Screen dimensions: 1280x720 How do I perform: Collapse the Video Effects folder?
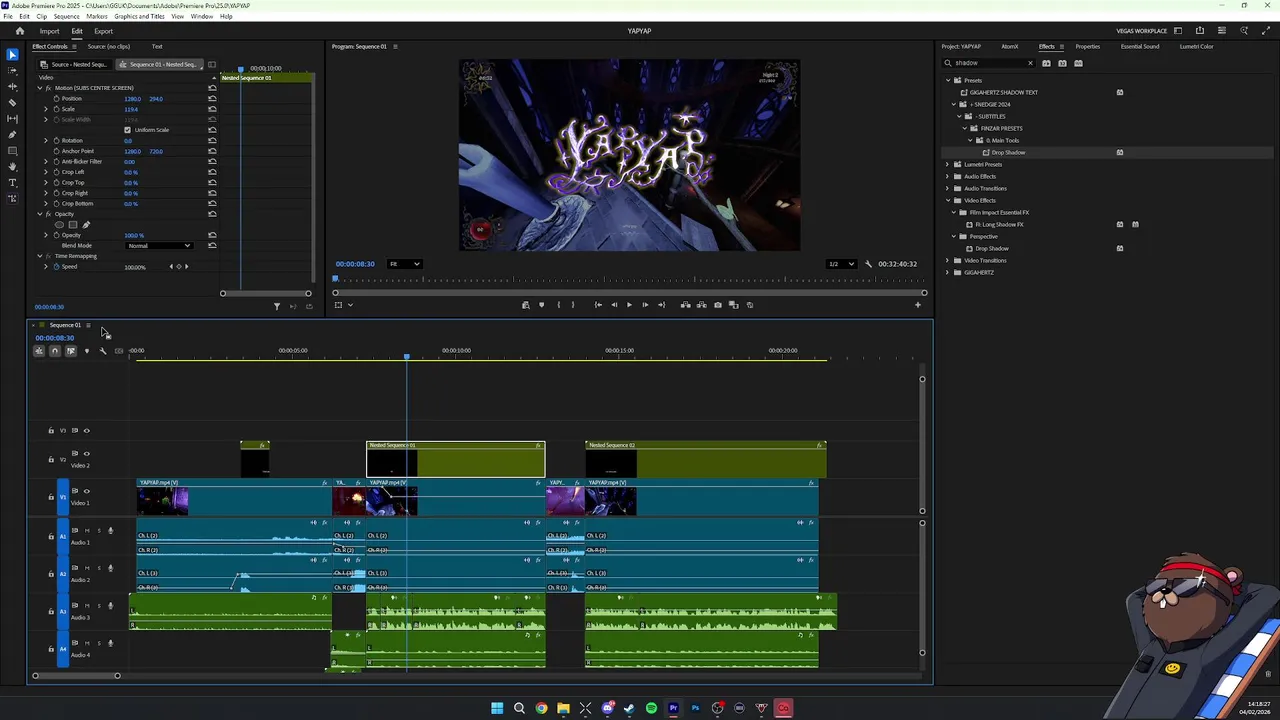[x=947, y=200]
